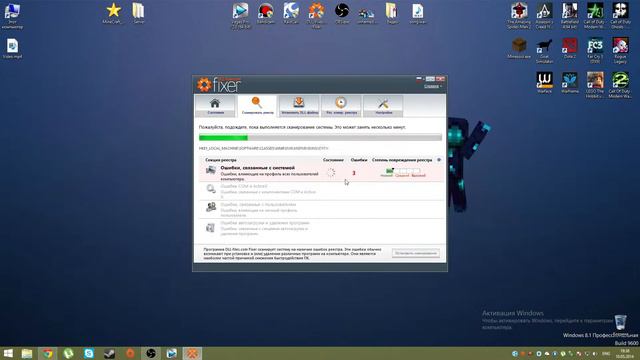Open the Warface desktop shortcut
Screen dimensions: 640x360
544,82
